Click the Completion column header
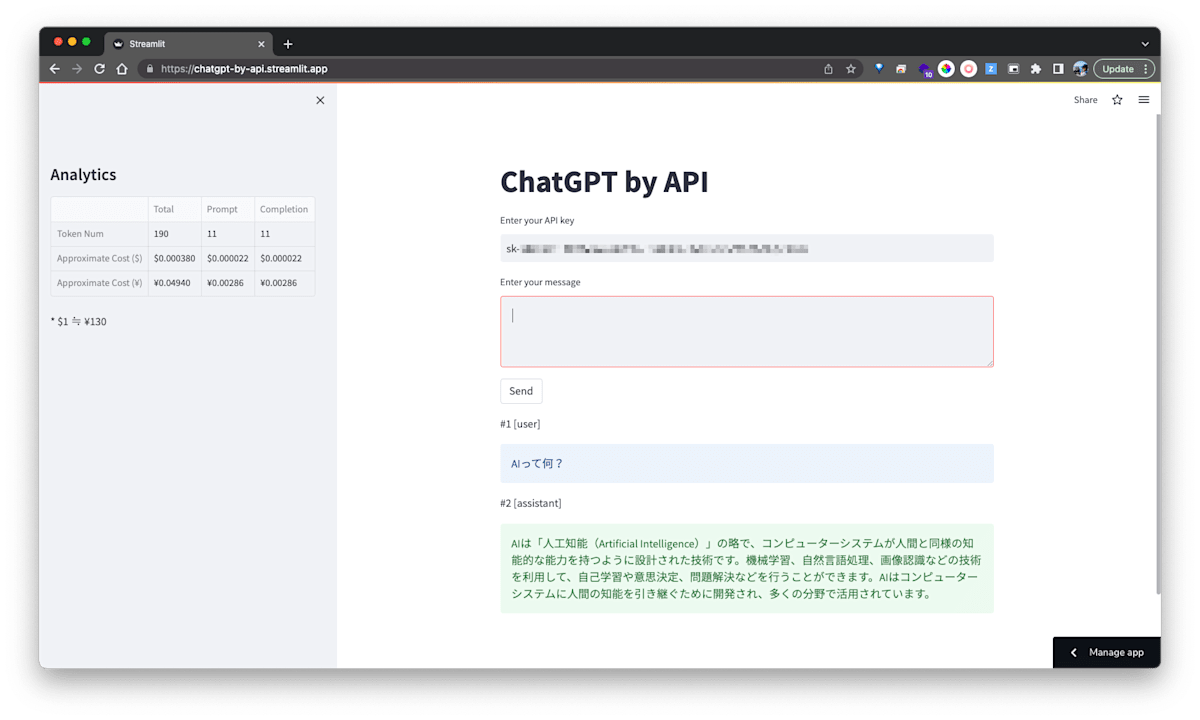The width and height of the screenshot is (1200, 720). click(285, 209)
